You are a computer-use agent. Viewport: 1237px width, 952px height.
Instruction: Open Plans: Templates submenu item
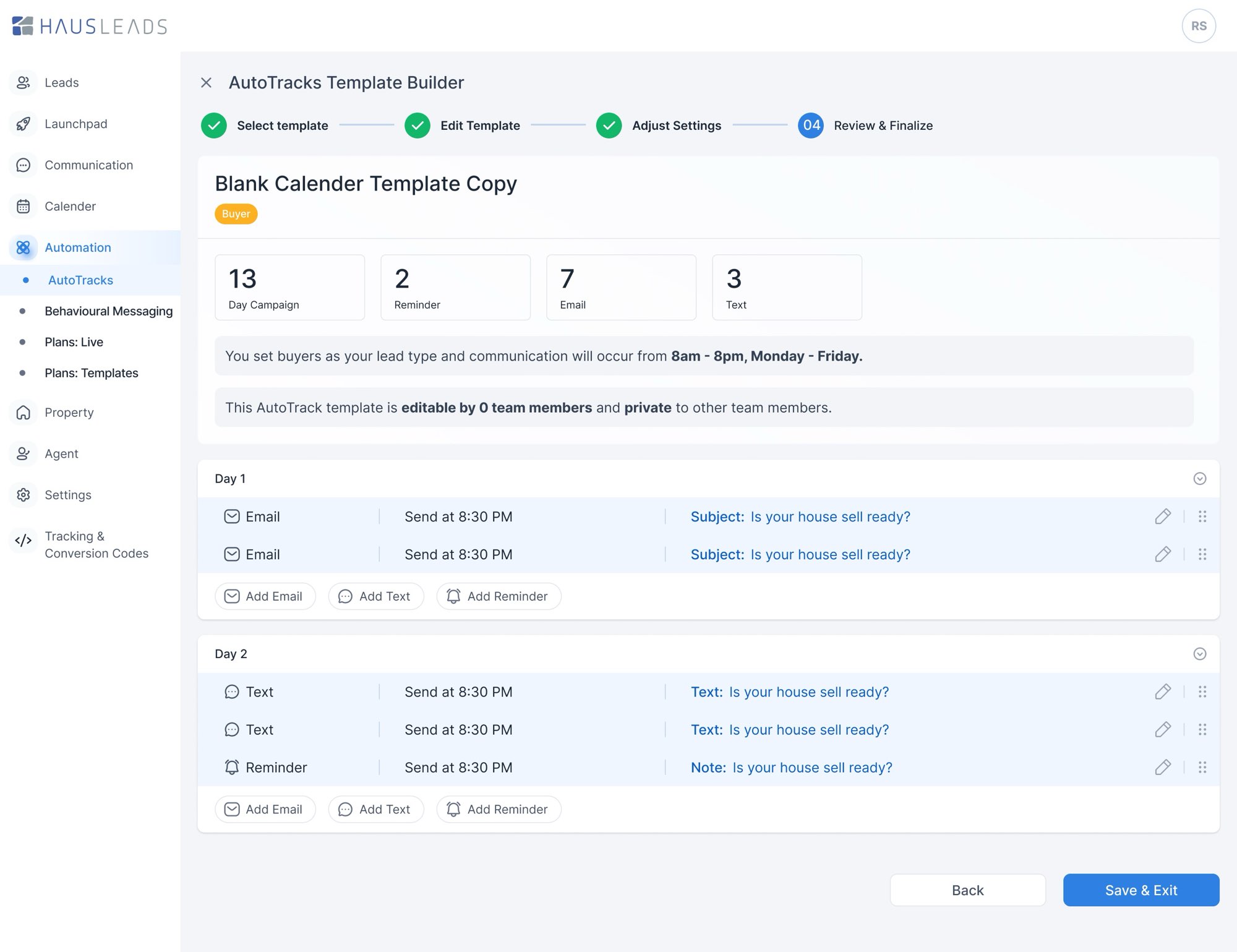[91, 373]
